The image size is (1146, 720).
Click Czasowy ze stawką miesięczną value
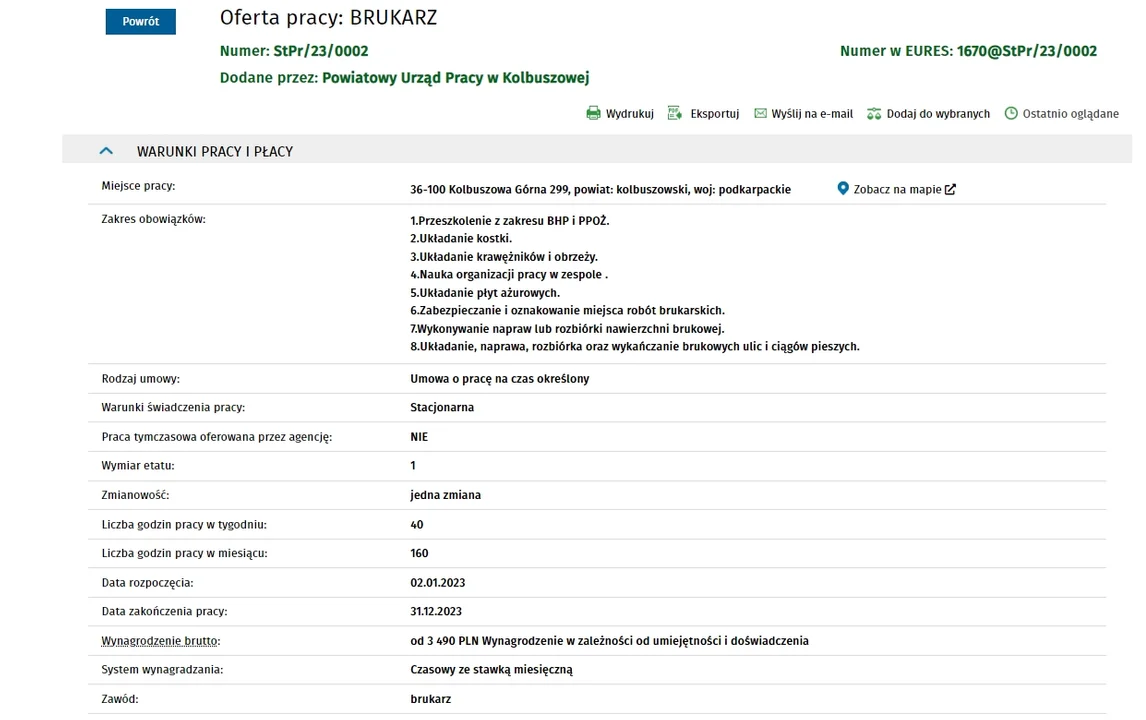491,670
